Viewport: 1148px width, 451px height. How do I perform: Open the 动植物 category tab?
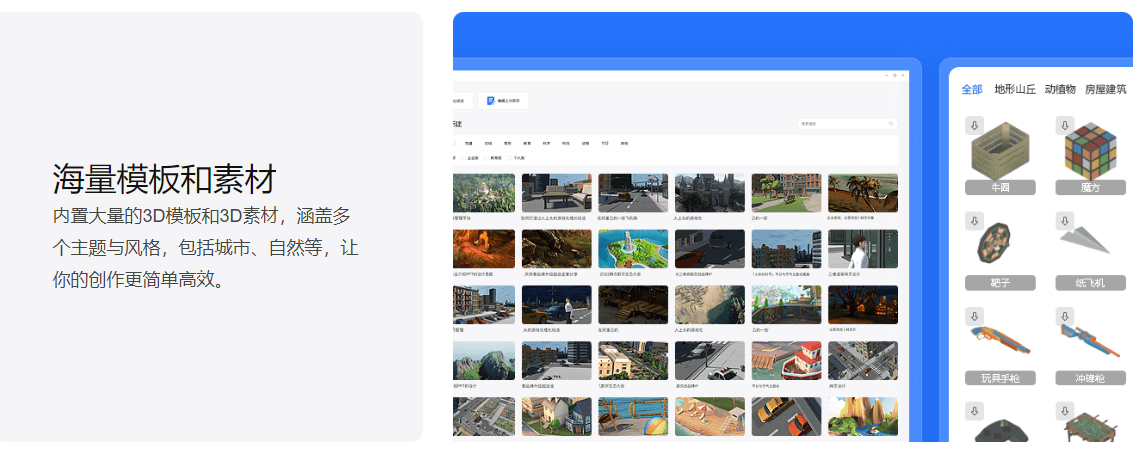pos(1060,89)
